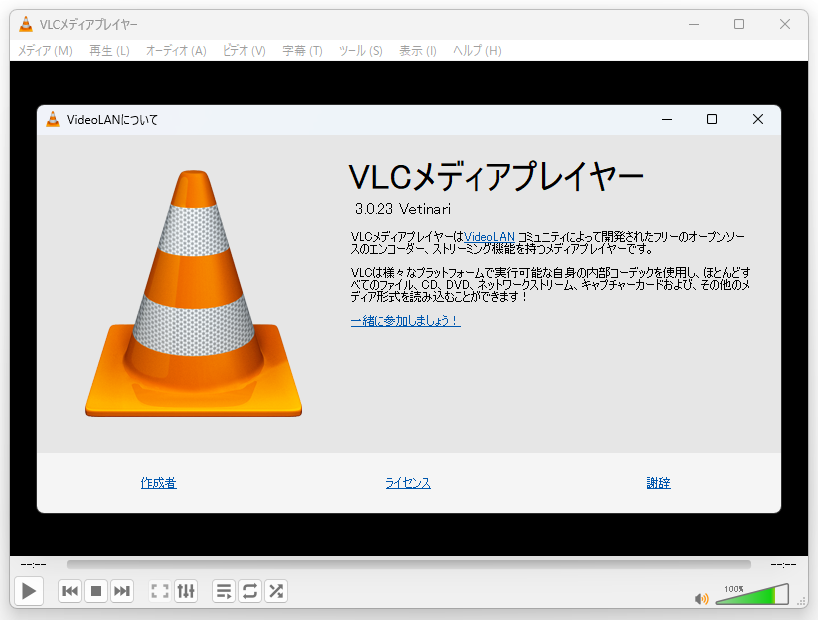Close the main VLC window
The height and width of the screenshot is (620, 818).
click(785, 24)
